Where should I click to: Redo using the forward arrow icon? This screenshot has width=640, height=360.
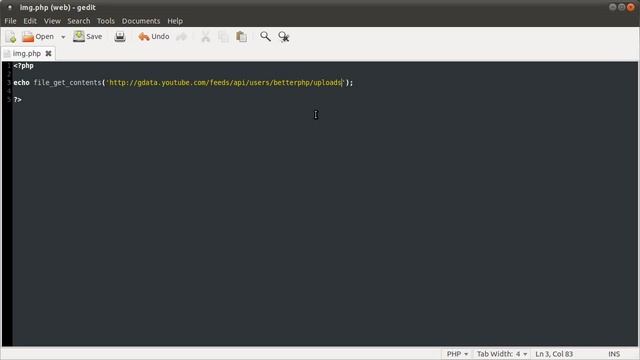pos(182,37)
